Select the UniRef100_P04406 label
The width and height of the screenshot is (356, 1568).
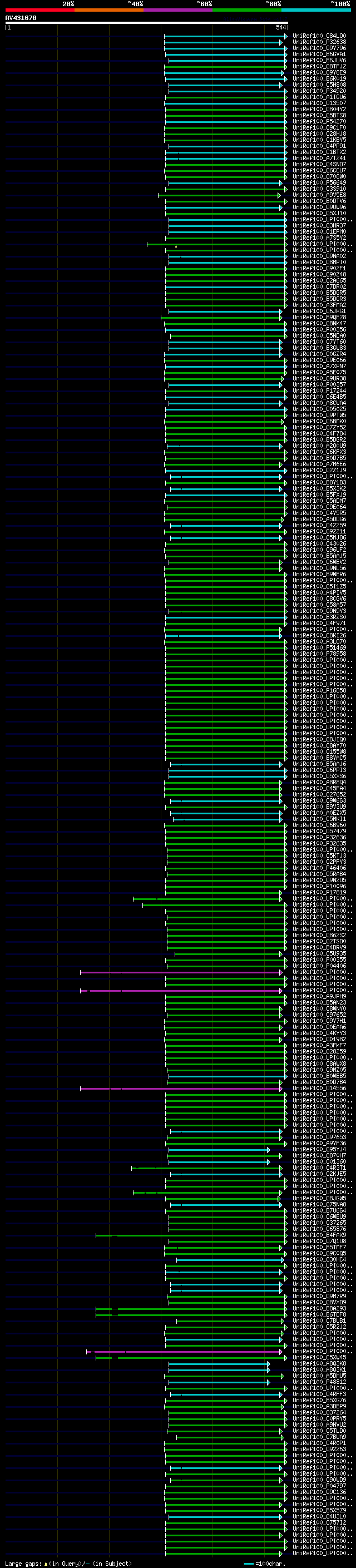click(x=319, y=966)
